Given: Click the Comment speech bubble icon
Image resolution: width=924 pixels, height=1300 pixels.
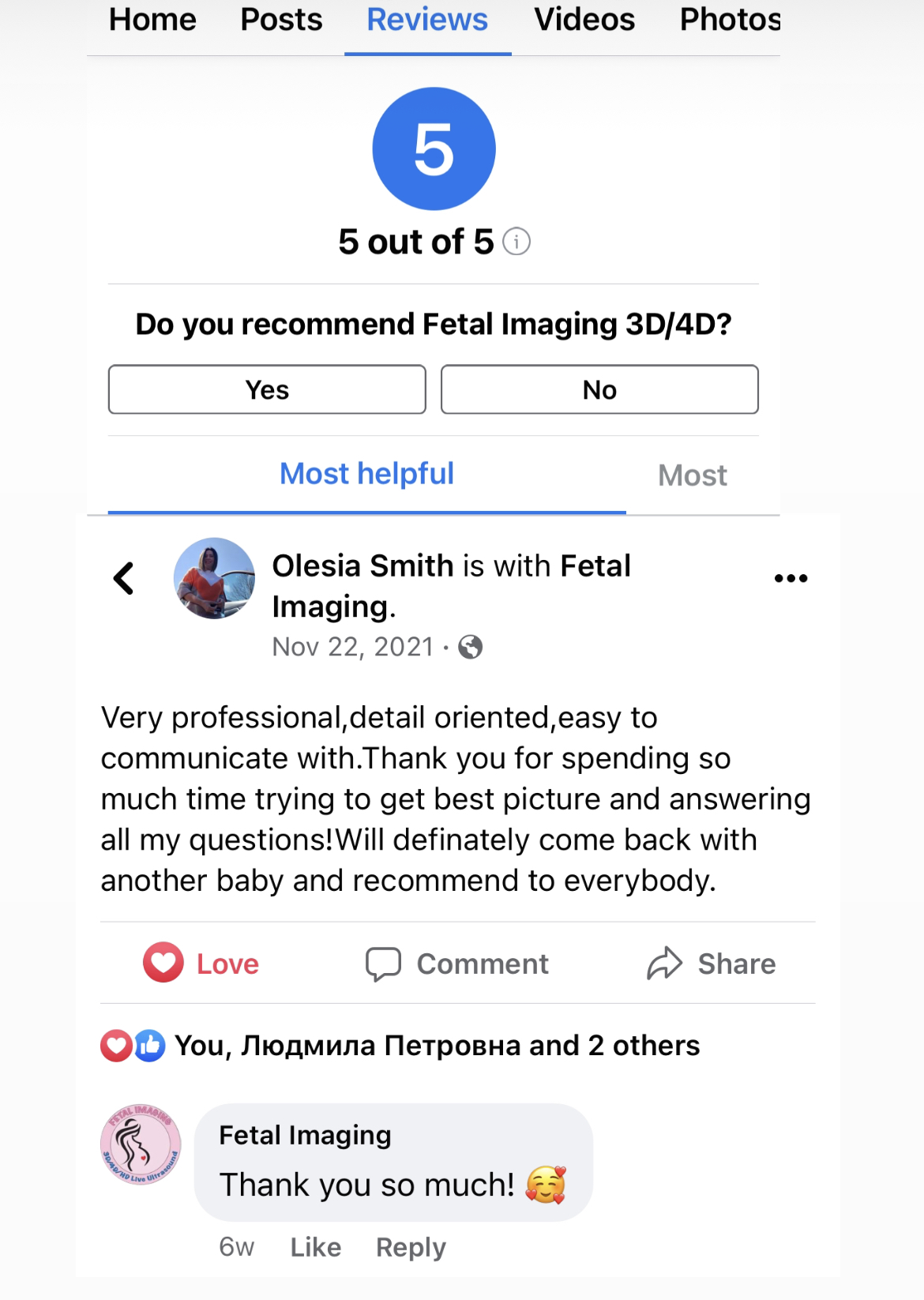Looking at the screenshot, I should point(383,964).
